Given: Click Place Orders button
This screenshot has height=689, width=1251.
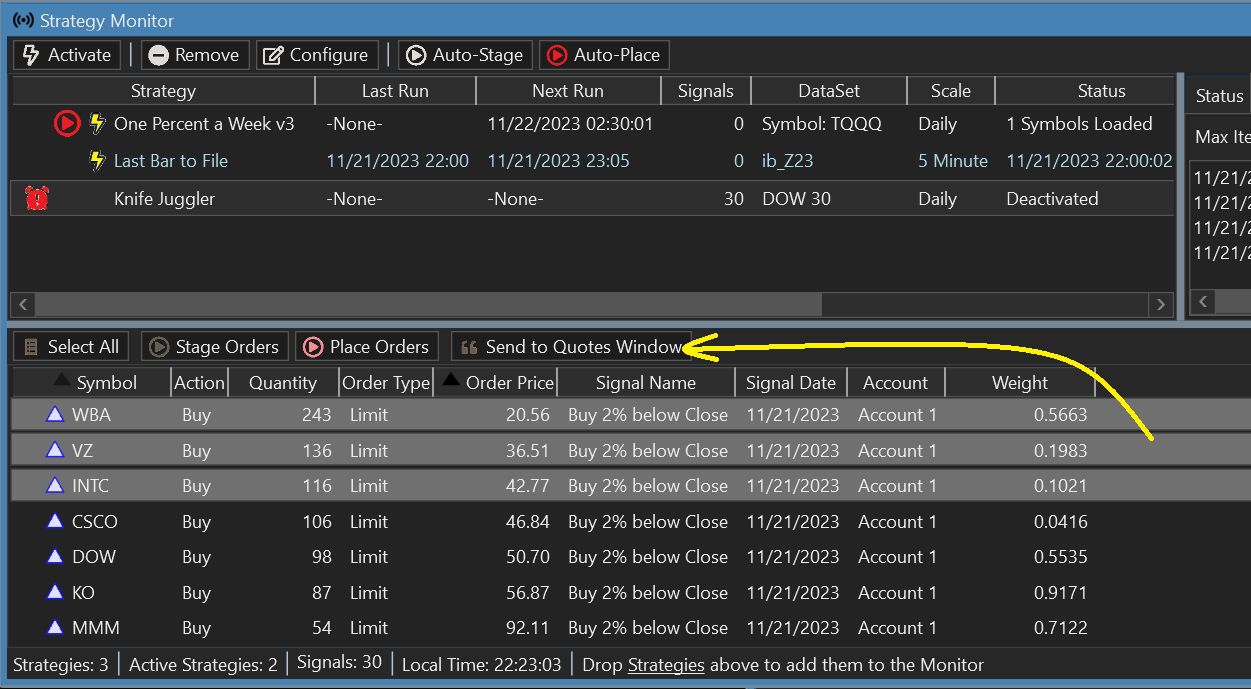Looking at the screenshot, I should pyautogui.click(x=367, y=347).
